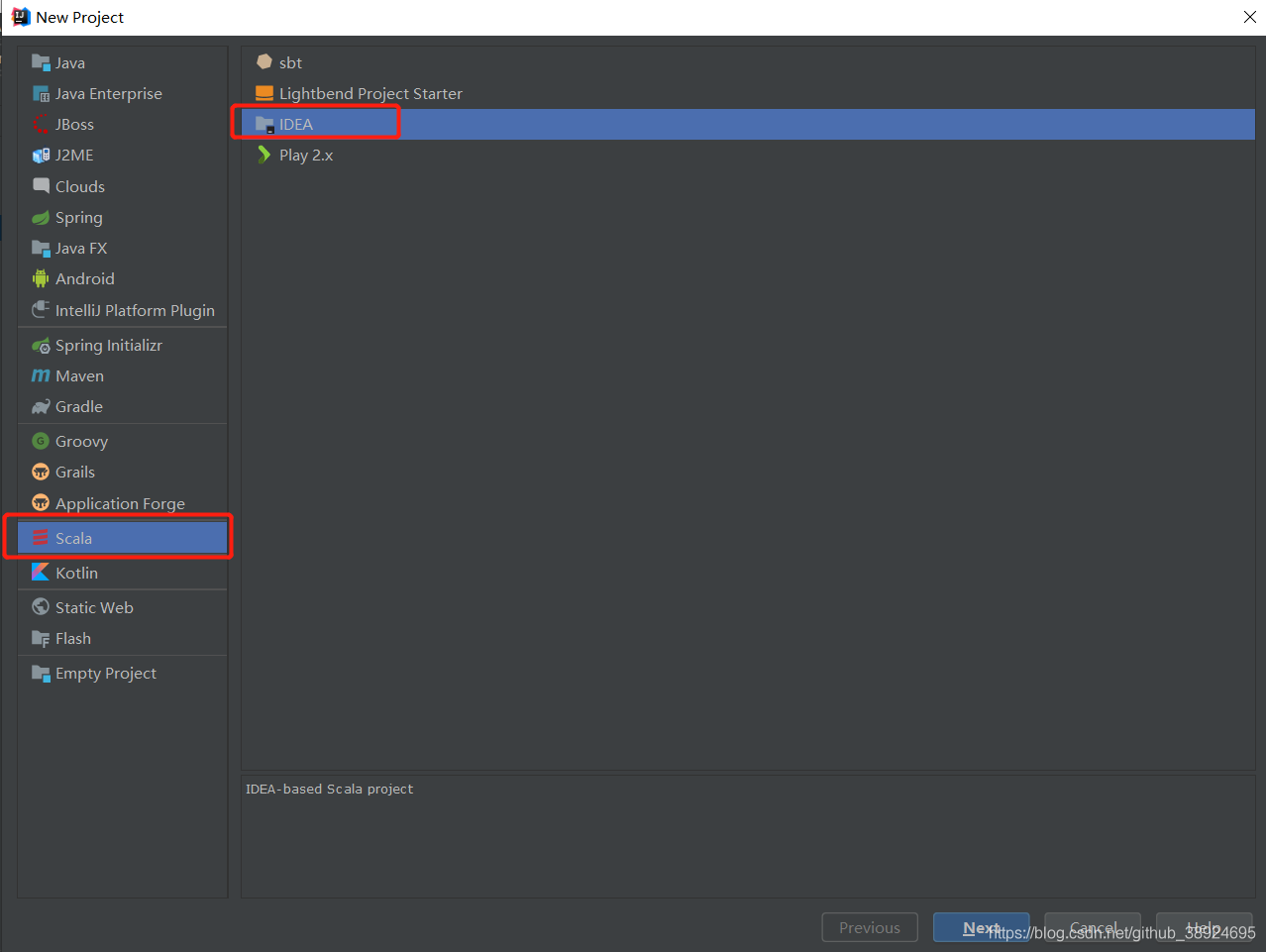
Task: Select Grails in the sidebar
Action: coord(122,472)
